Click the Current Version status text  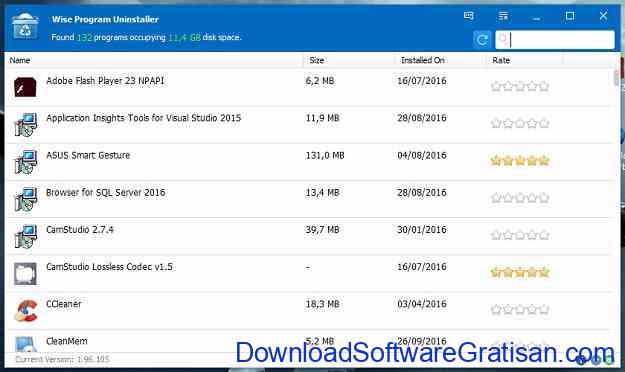(x=62, y=359)
